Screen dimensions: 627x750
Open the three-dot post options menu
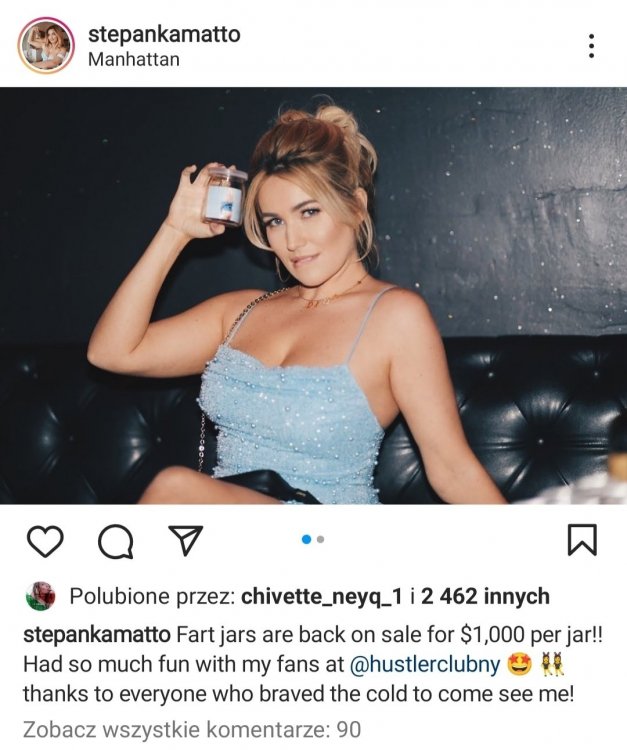click(x=592, y=46)
